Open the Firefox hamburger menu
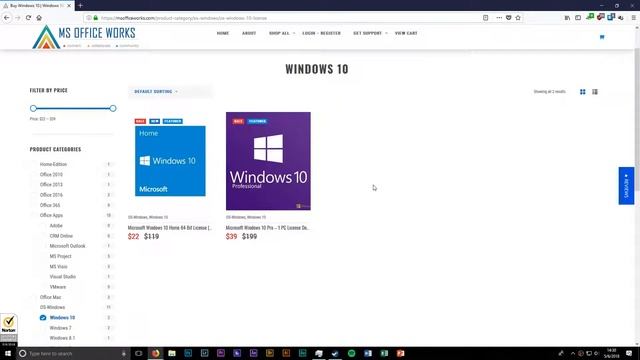Image resolution: width=640 pixels, height=360 pixels. coord(633,18)
